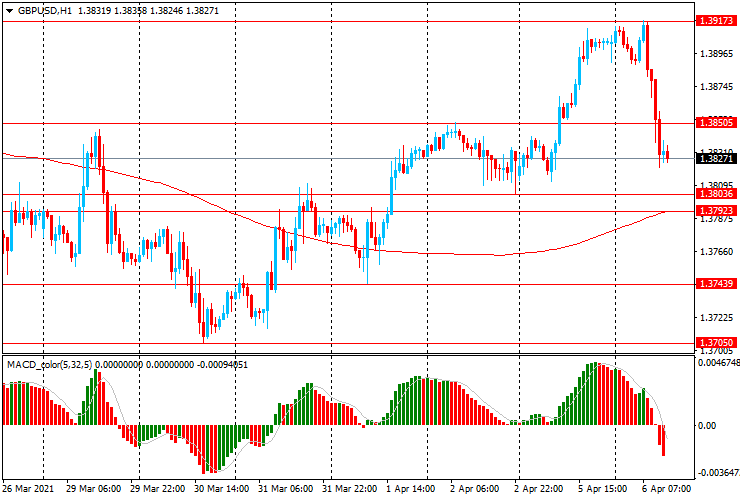Click the 29 Mar 06:00 time label
The width and height of the screenshot is (740, 500).
click(x=93, y=488)
